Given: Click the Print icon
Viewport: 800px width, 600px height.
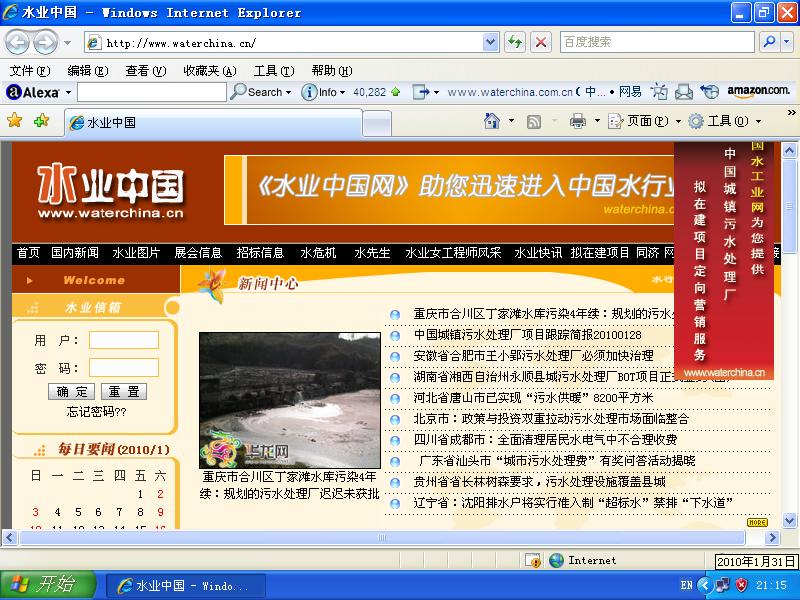Looking at the screenshot, I should click(x=578, y=121).
